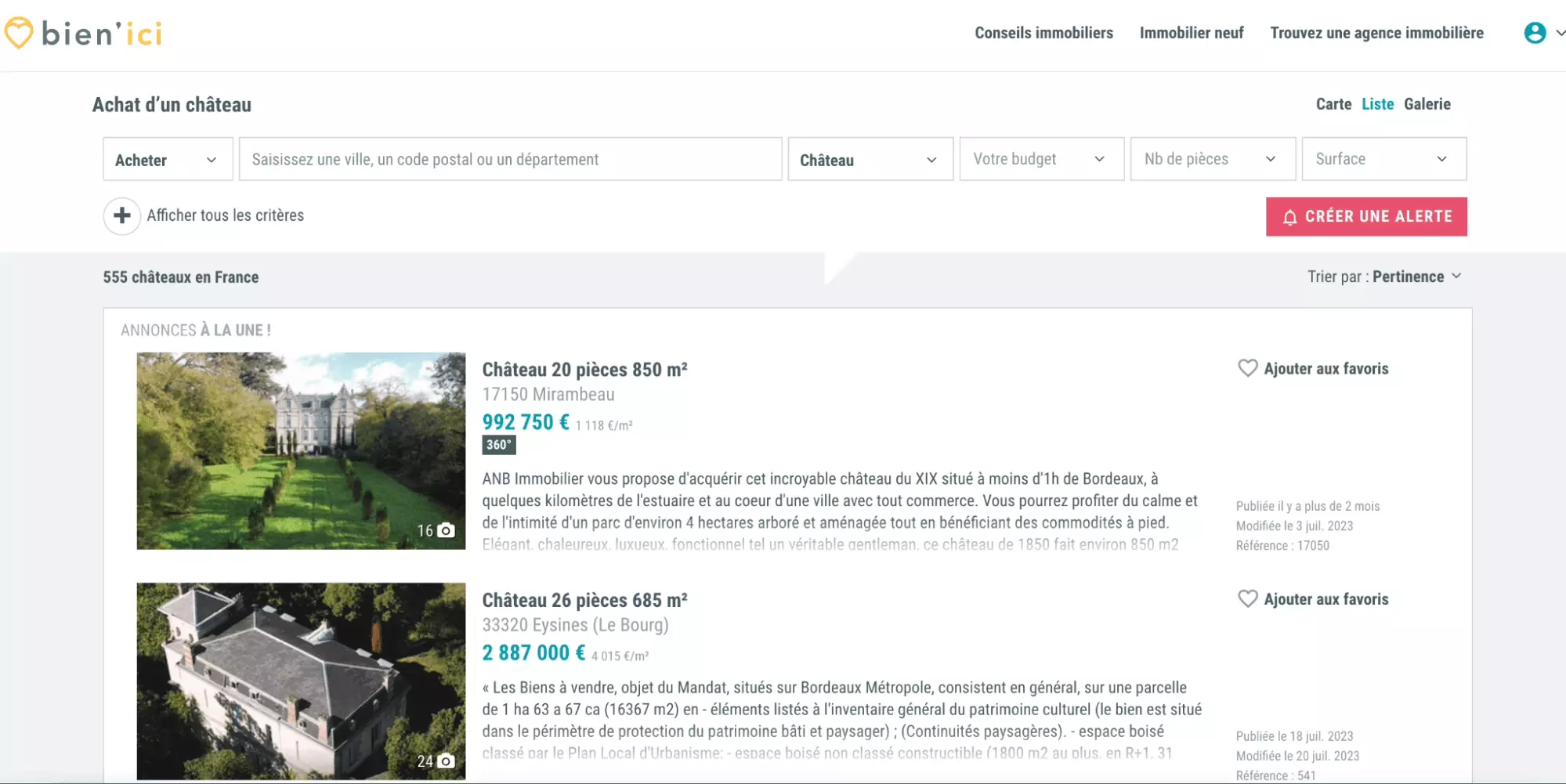Open the Votre budget dropdown
The width and height of the screenshot is (1566, 784).
coord(1040,160)
